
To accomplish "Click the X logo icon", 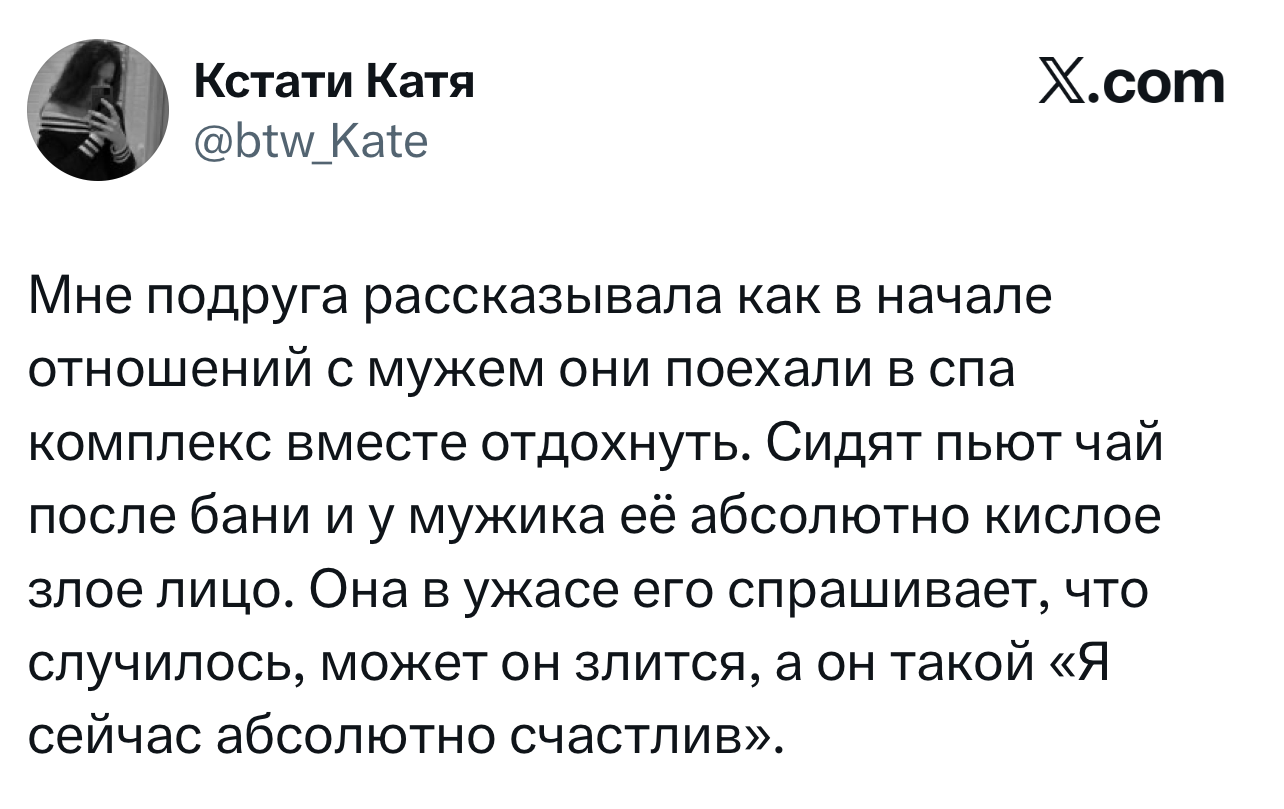I will [1062, 84].
